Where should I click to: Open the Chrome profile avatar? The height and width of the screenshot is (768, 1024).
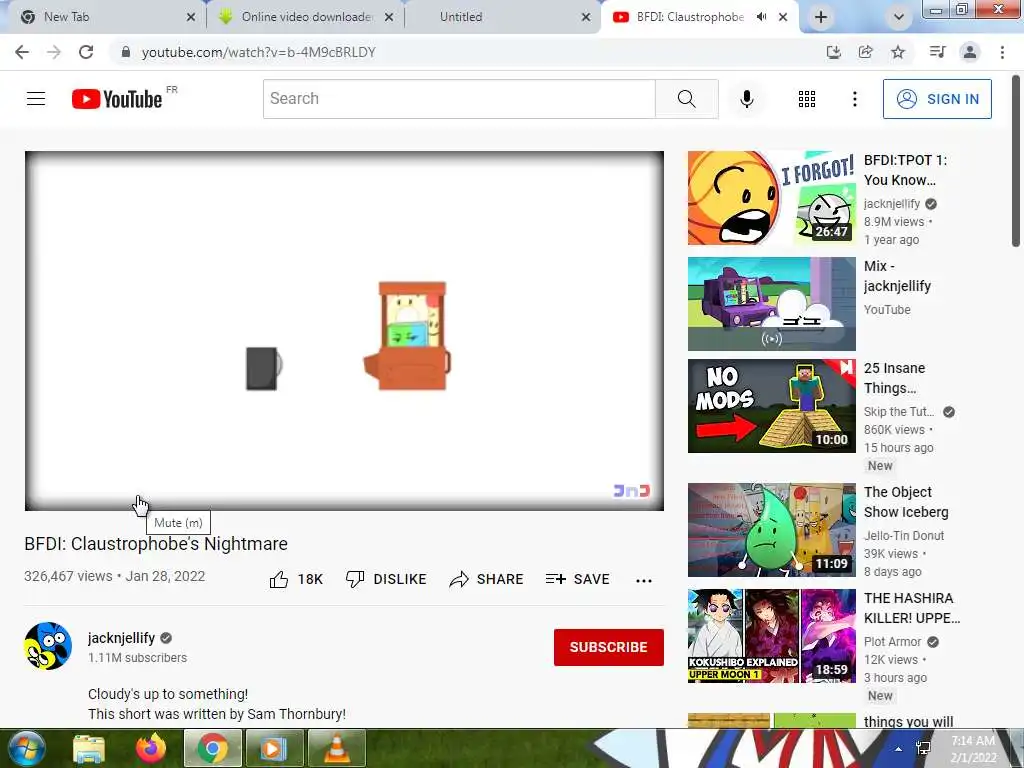pos(970,52)
